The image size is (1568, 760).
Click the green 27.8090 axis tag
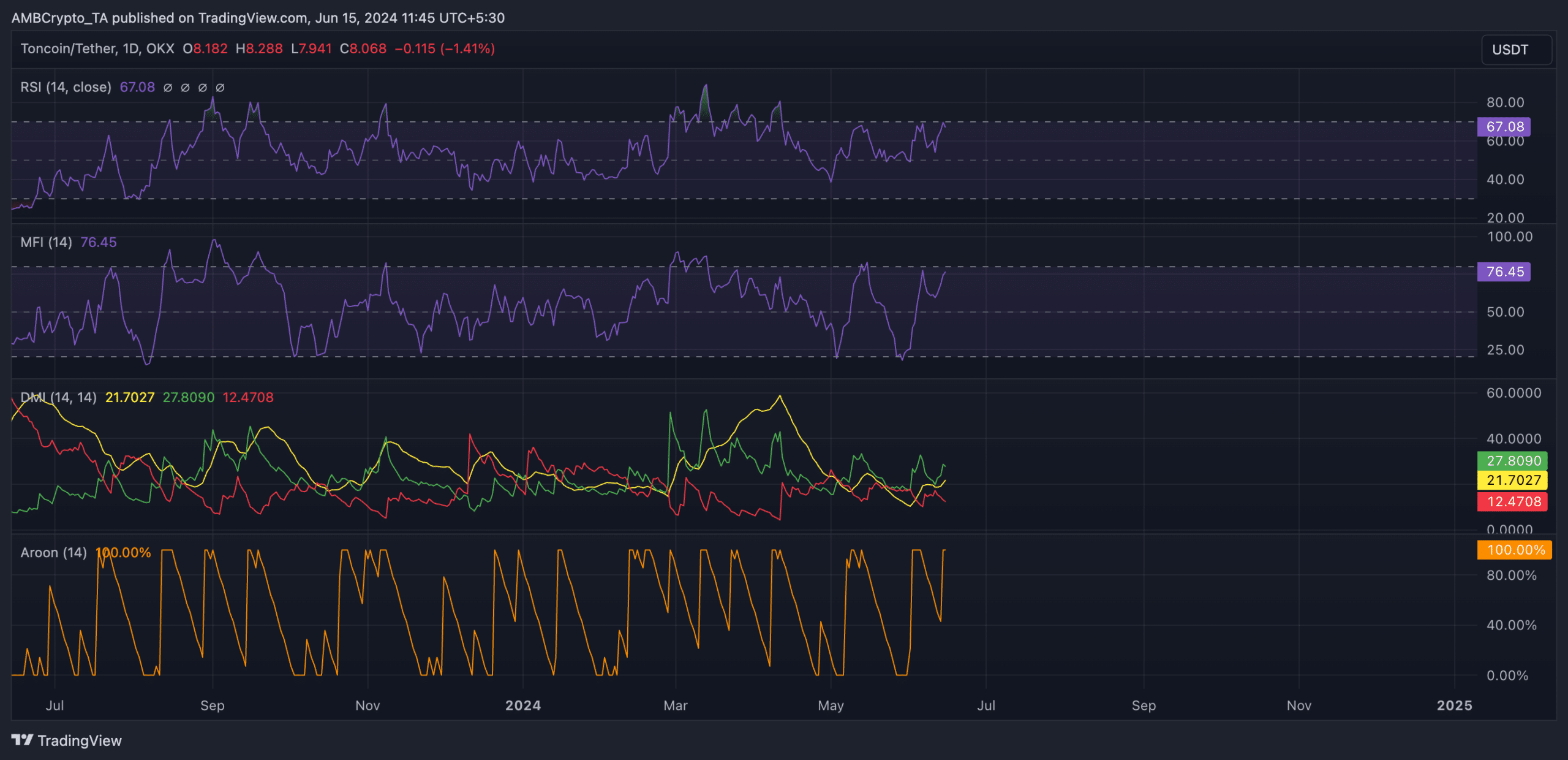tap(1512, 461)
